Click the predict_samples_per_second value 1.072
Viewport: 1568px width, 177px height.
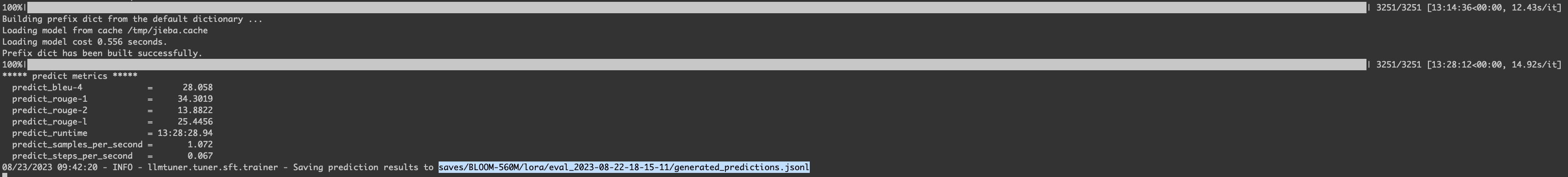click(200, 145)
